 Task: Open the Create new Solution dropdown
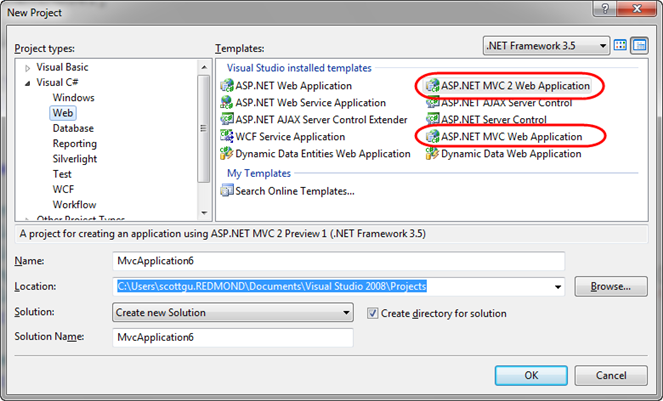click(233, 313)
